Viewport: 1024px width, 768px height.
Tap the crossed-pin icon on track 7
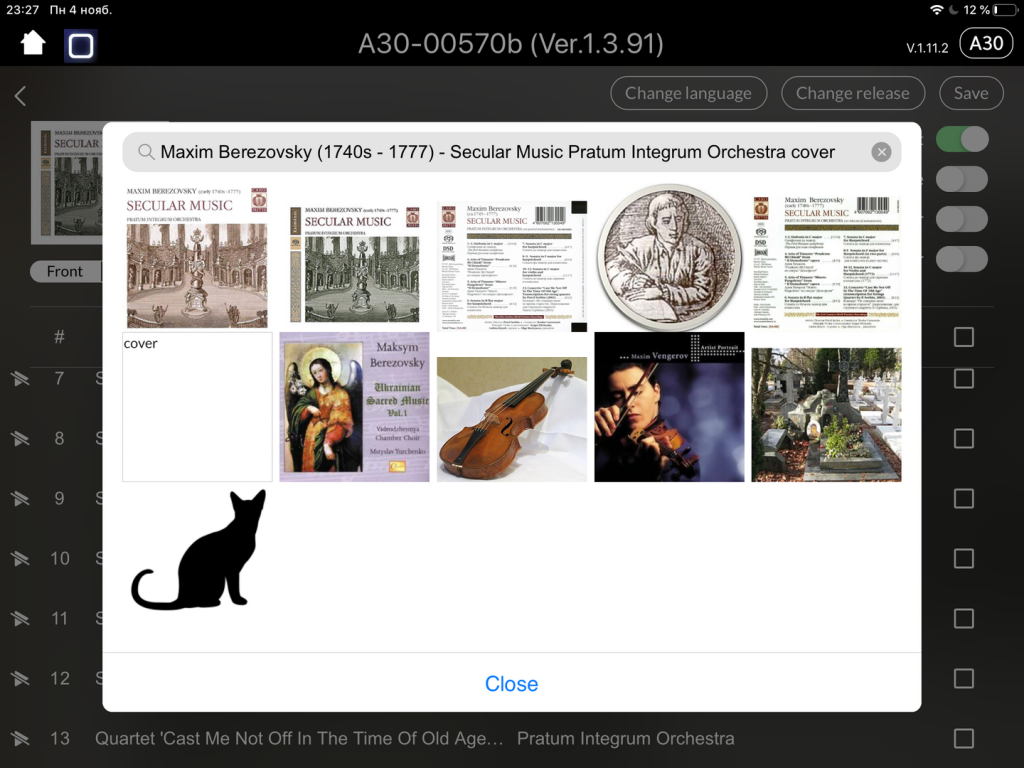[x=20, y=379]
